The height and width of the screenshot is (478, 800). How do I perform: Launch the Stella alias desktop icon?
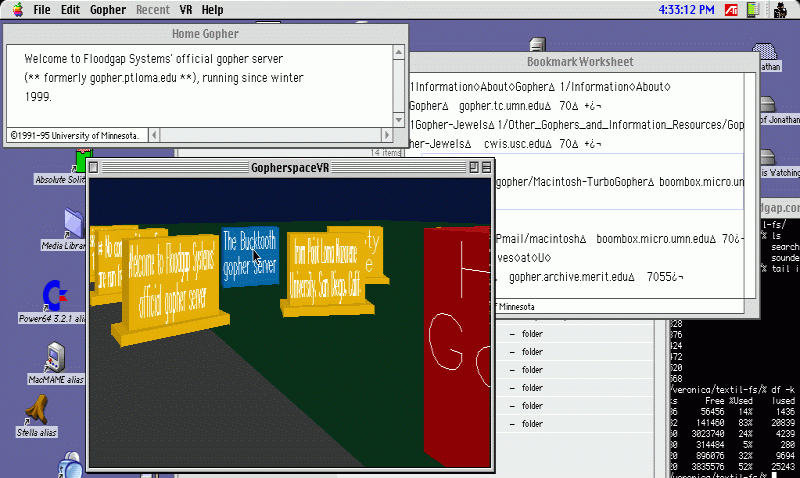click(39, 408)
